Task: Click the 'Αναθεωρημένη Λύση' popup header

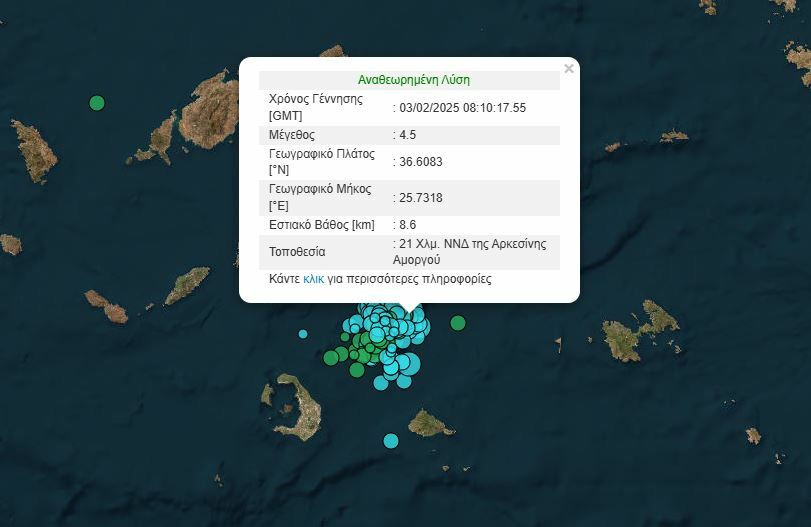Action: (413, 80)
